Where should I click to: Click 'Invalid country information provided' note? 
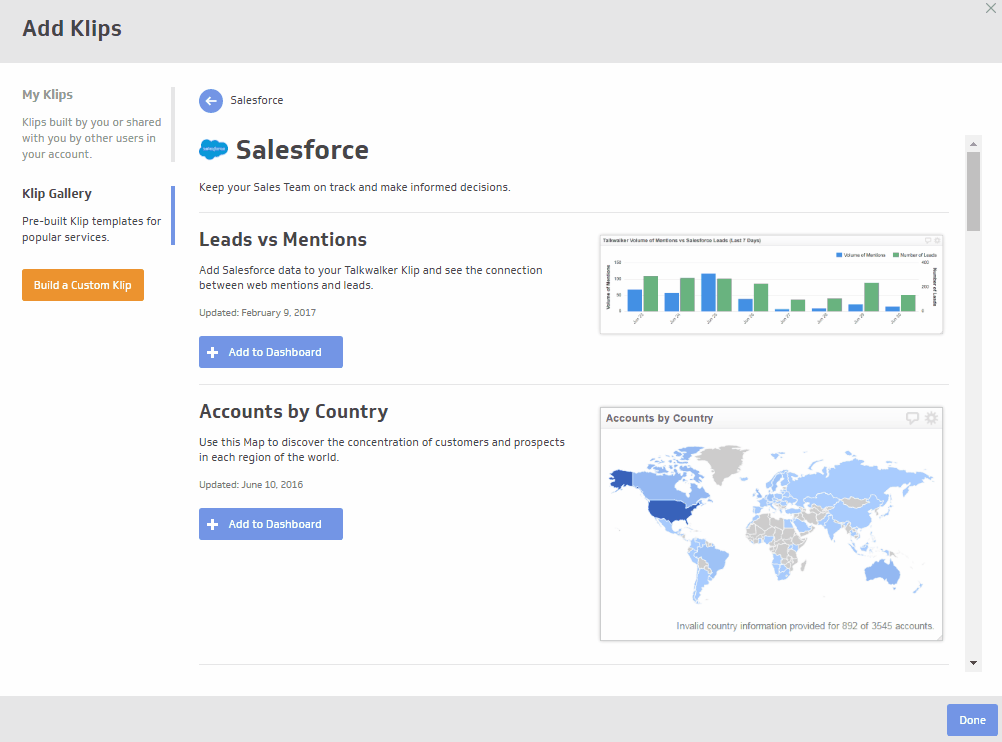[x=805, y=626]
